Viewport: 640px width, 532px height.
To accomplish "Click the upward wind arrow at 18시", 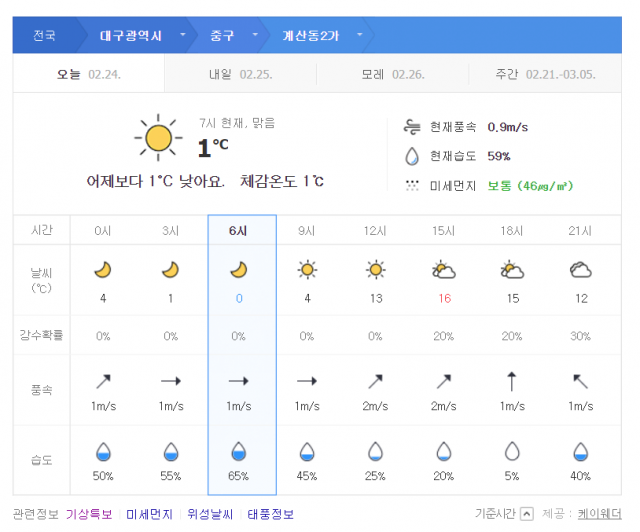I will (512, 381).
